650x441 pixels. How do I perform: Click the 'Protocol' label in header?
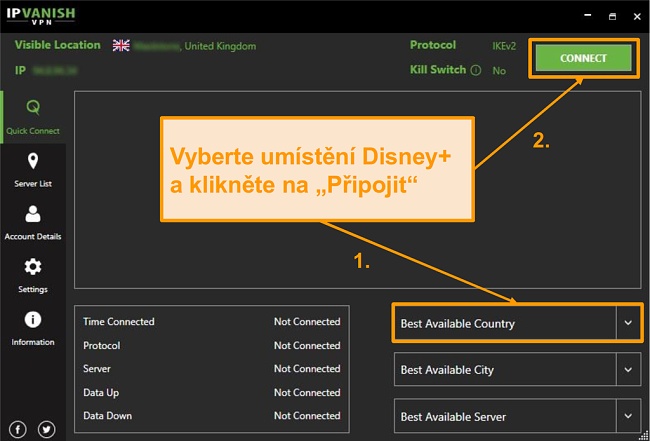tap(433, 45)
